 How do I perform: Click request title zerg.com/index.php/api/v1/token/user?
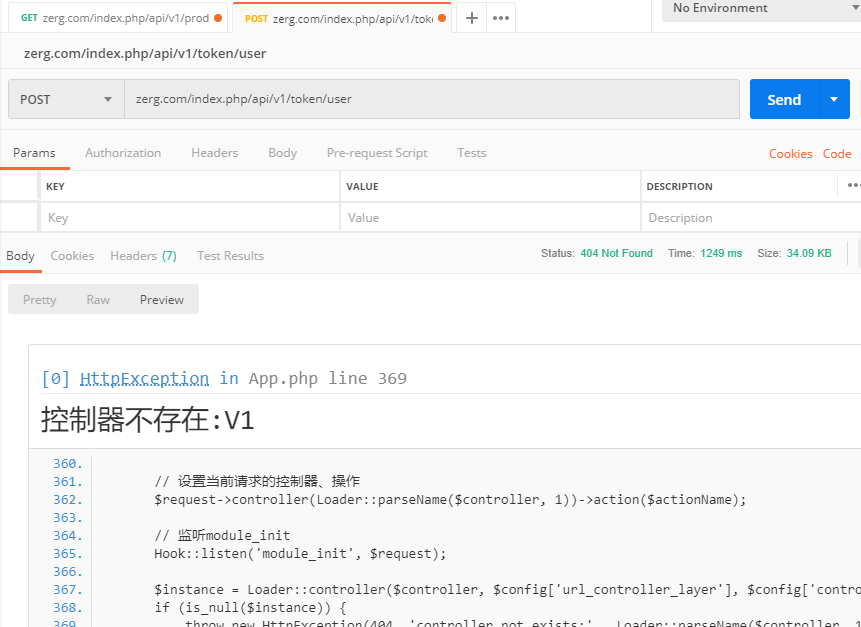pos(145,53)
